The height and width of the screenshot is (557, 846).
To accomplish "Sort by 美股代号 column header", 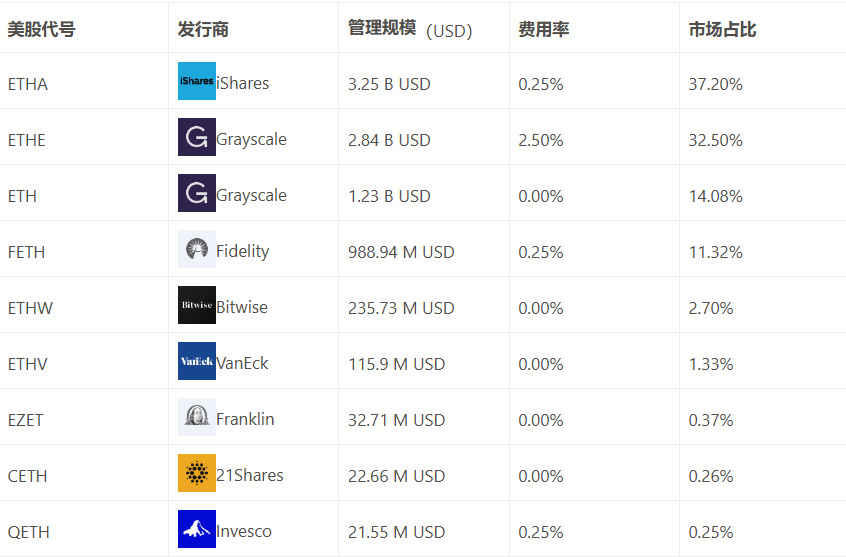I will (x=42, y=29).
